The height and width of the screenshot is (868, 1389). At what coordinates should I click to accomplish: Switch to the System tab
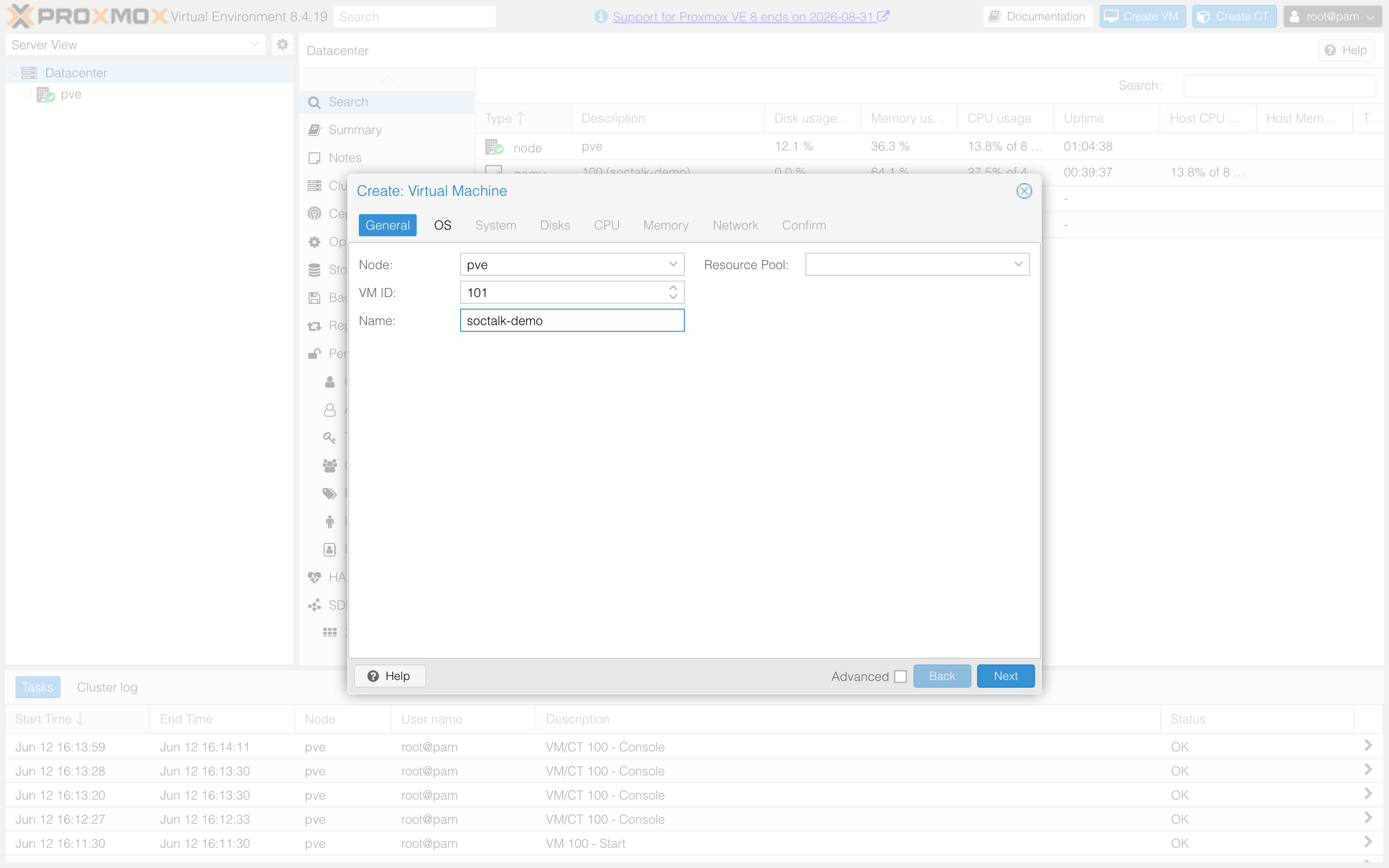pos(495,226)
